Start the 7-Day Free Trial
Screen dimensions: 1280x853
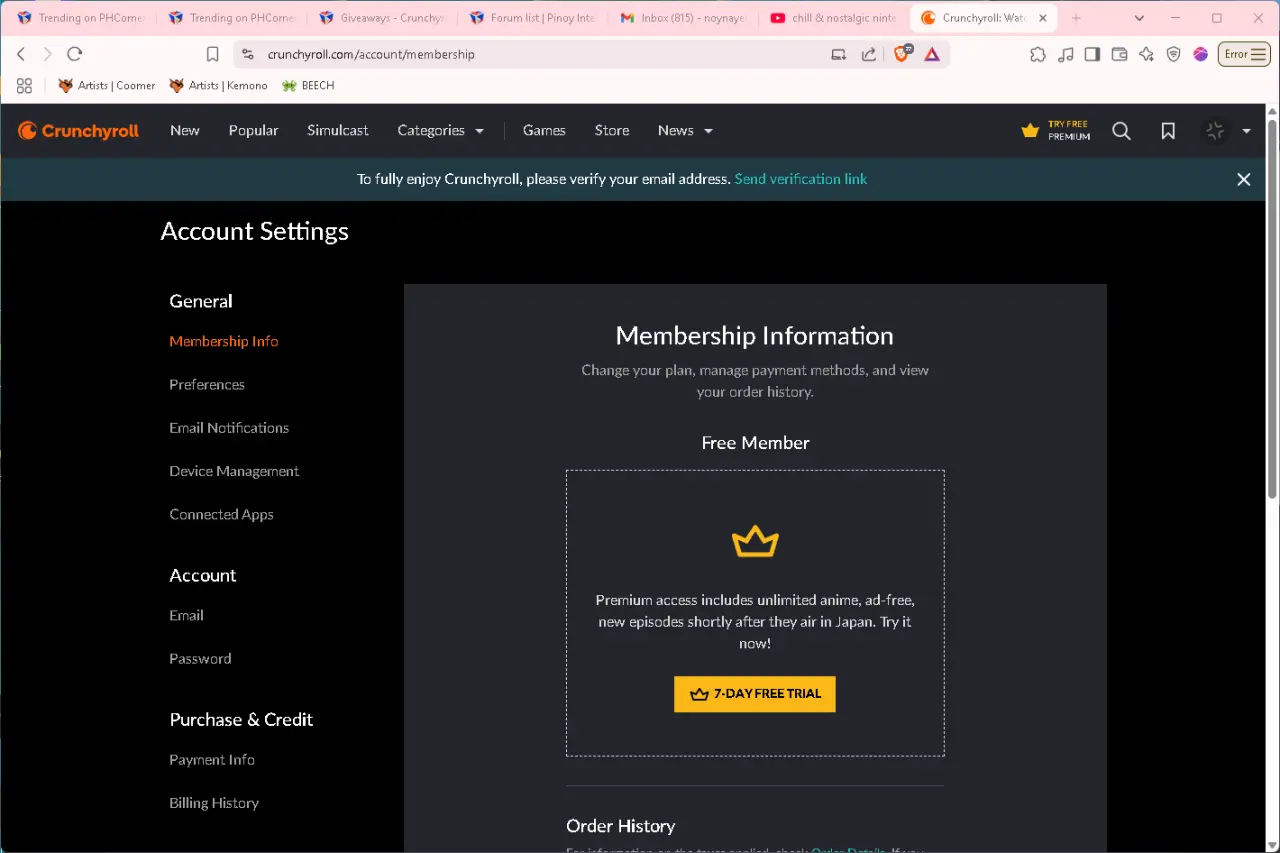755,694
